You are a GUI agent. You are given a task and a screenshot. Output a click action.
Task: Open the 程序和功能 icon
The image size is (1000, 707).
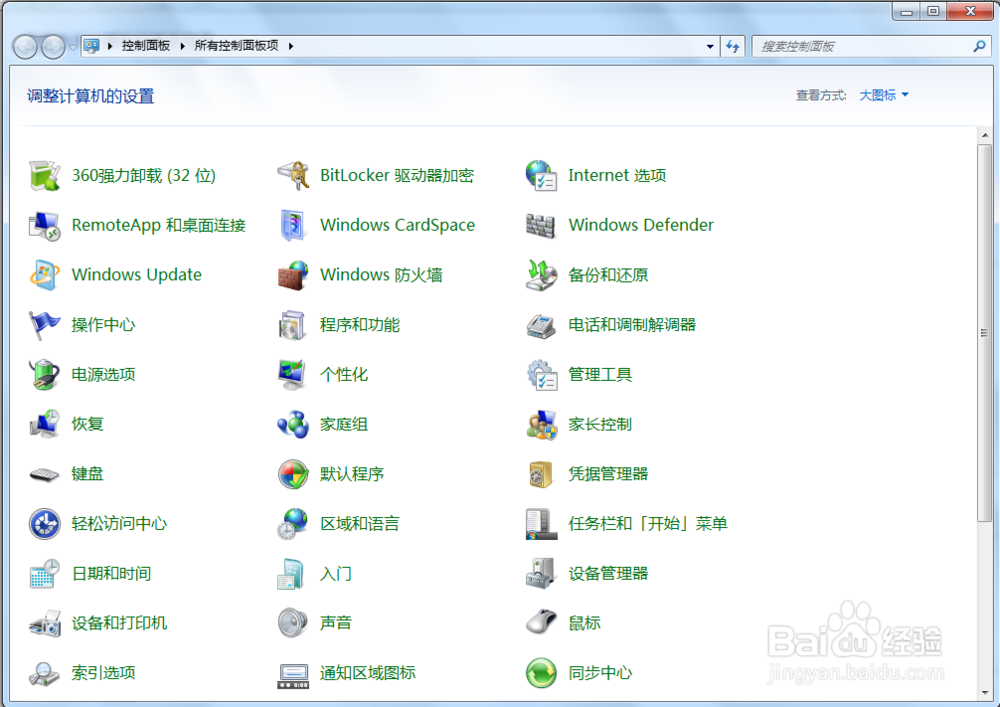293,324
